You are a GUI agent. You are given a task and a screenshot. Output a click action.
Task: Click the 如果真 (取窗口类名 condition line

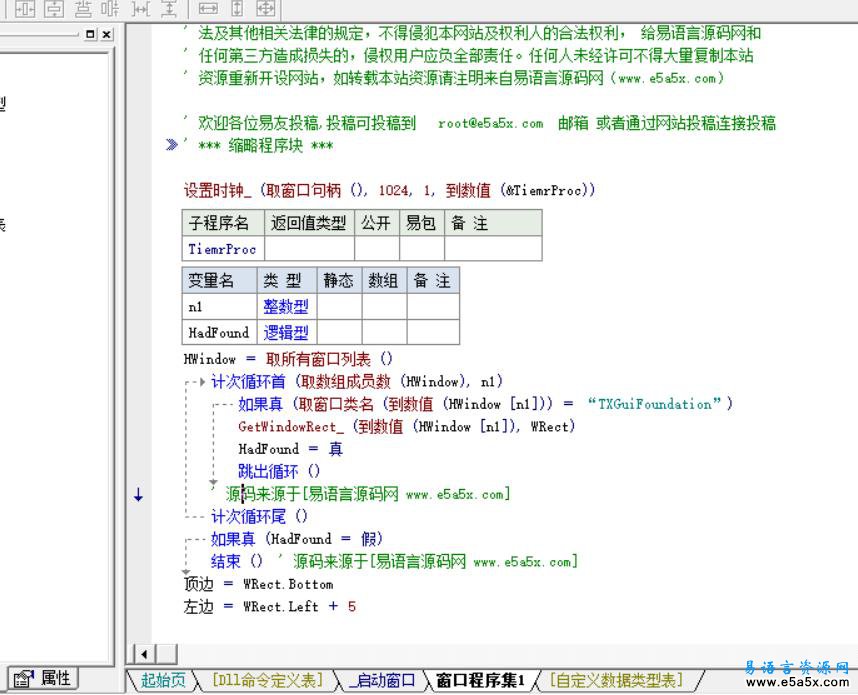(x=485, y=404)
